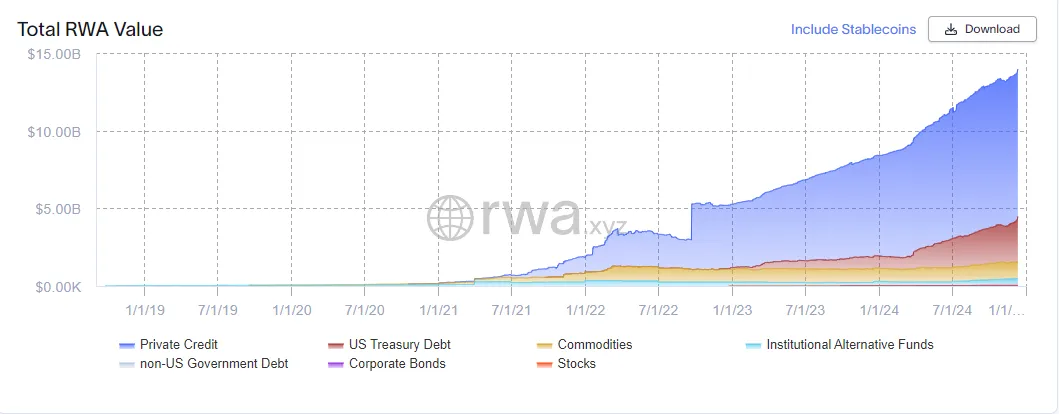1059x414 pixels.
Task: Hide Institutional Alternative Funds series label
Action: tap(850, 345)
